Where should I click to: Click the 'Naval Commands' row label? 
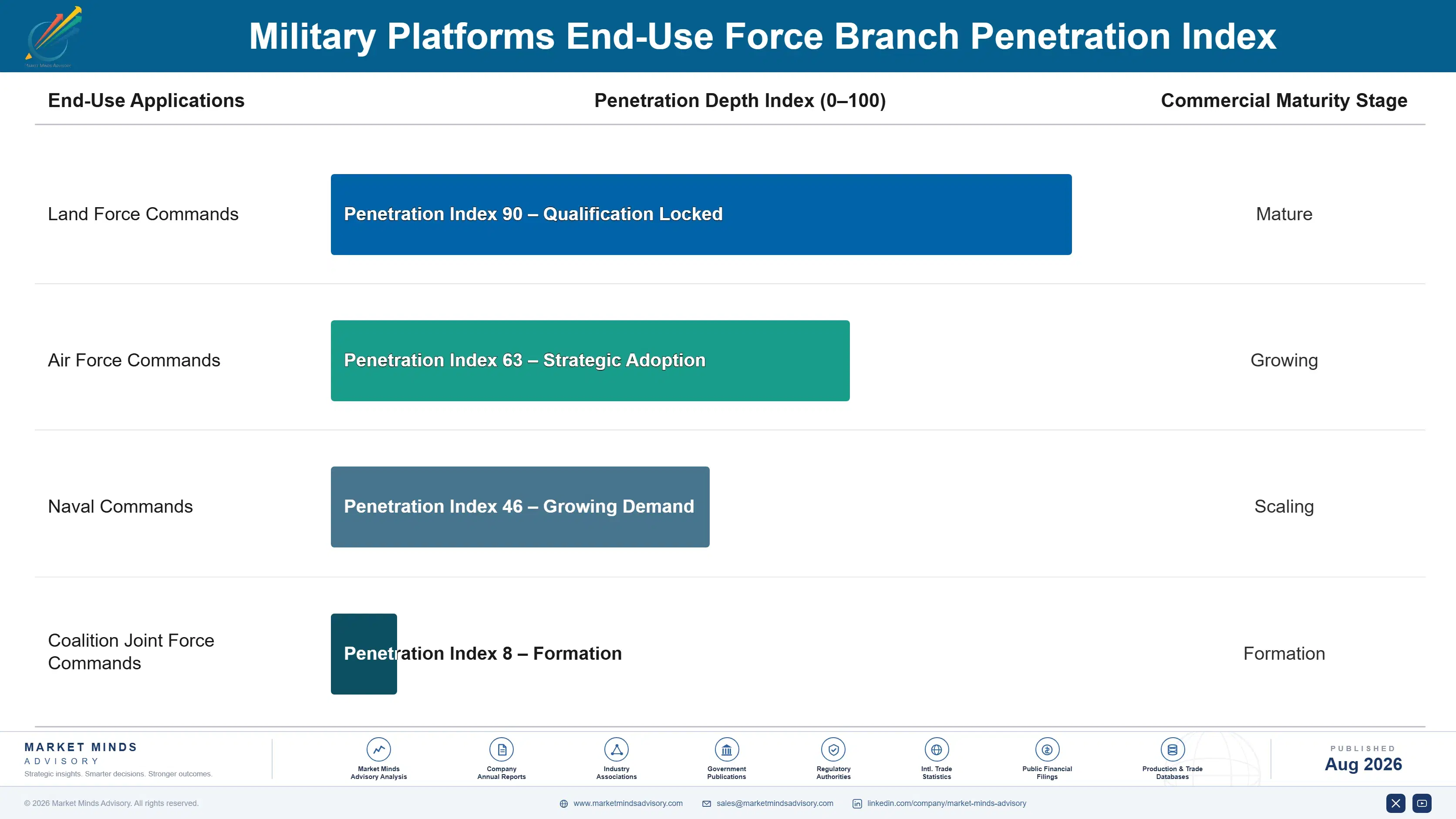(x=121, y=507)
